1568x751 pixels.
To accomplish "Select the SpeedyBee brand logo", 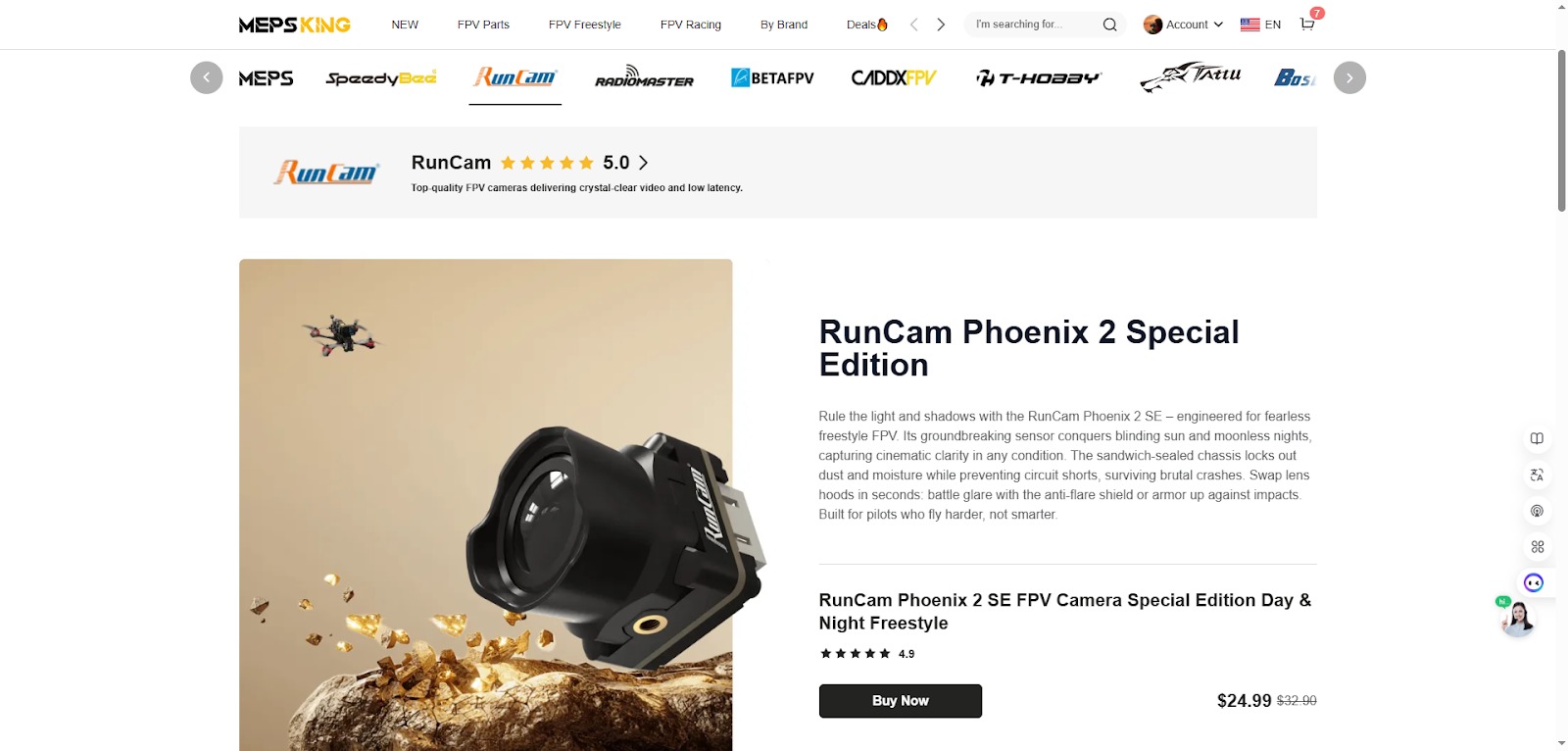I will pos(381,77).
